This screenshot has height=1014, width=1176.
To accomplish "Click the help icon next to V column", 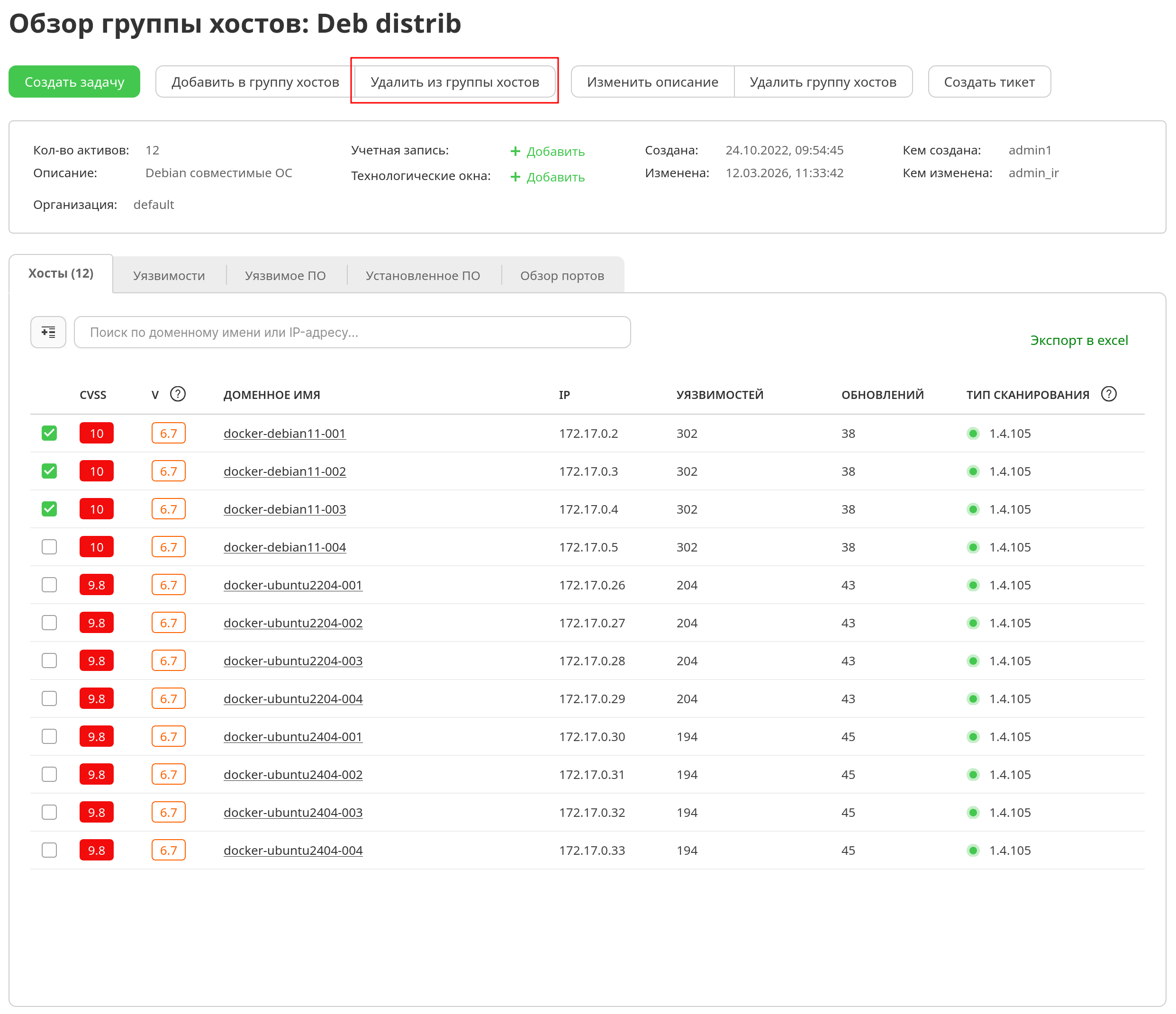I will click(x=178, y=394).
